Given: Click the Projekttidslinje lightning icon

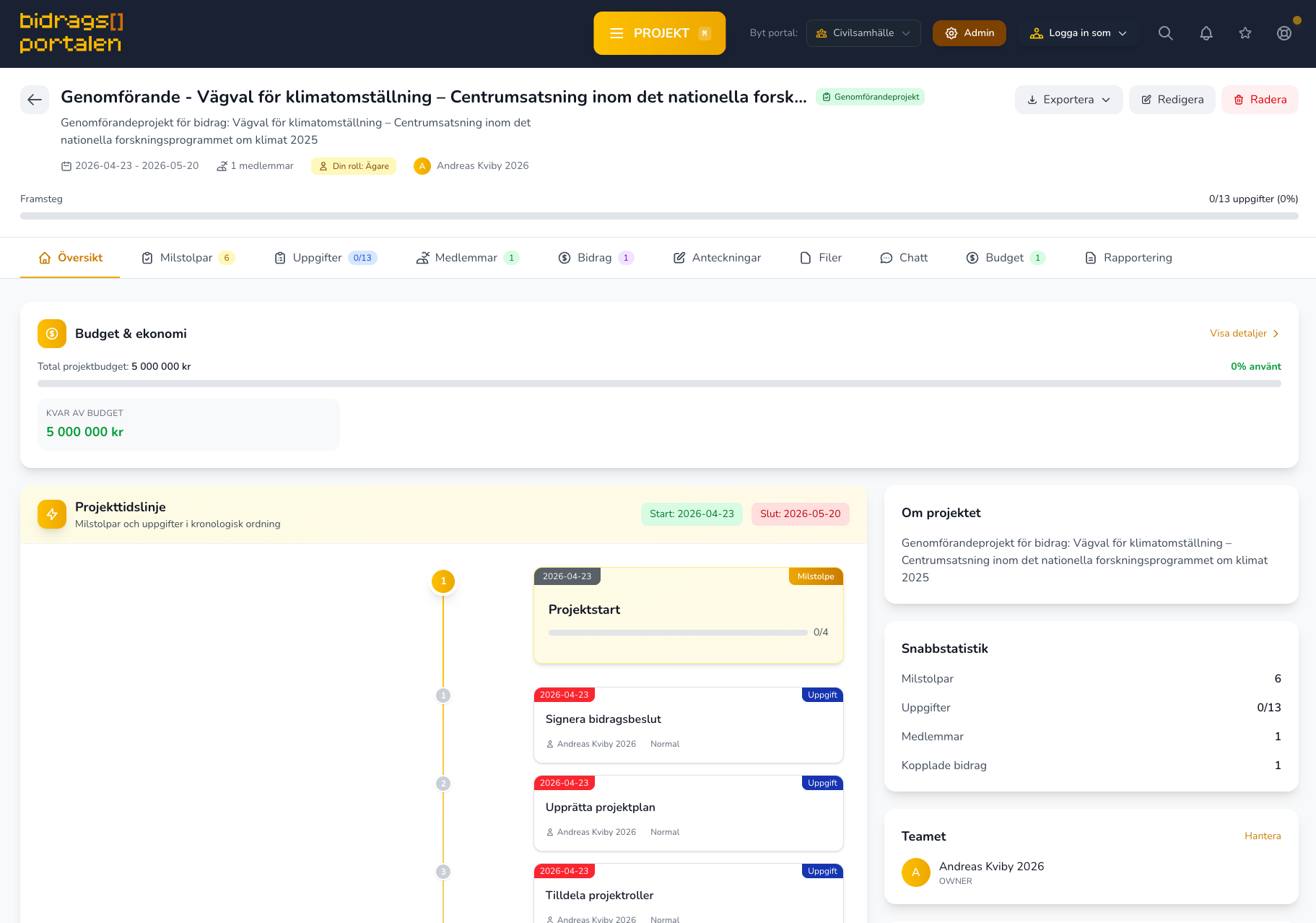Looking at the screenshot, I should pos(52,514).
